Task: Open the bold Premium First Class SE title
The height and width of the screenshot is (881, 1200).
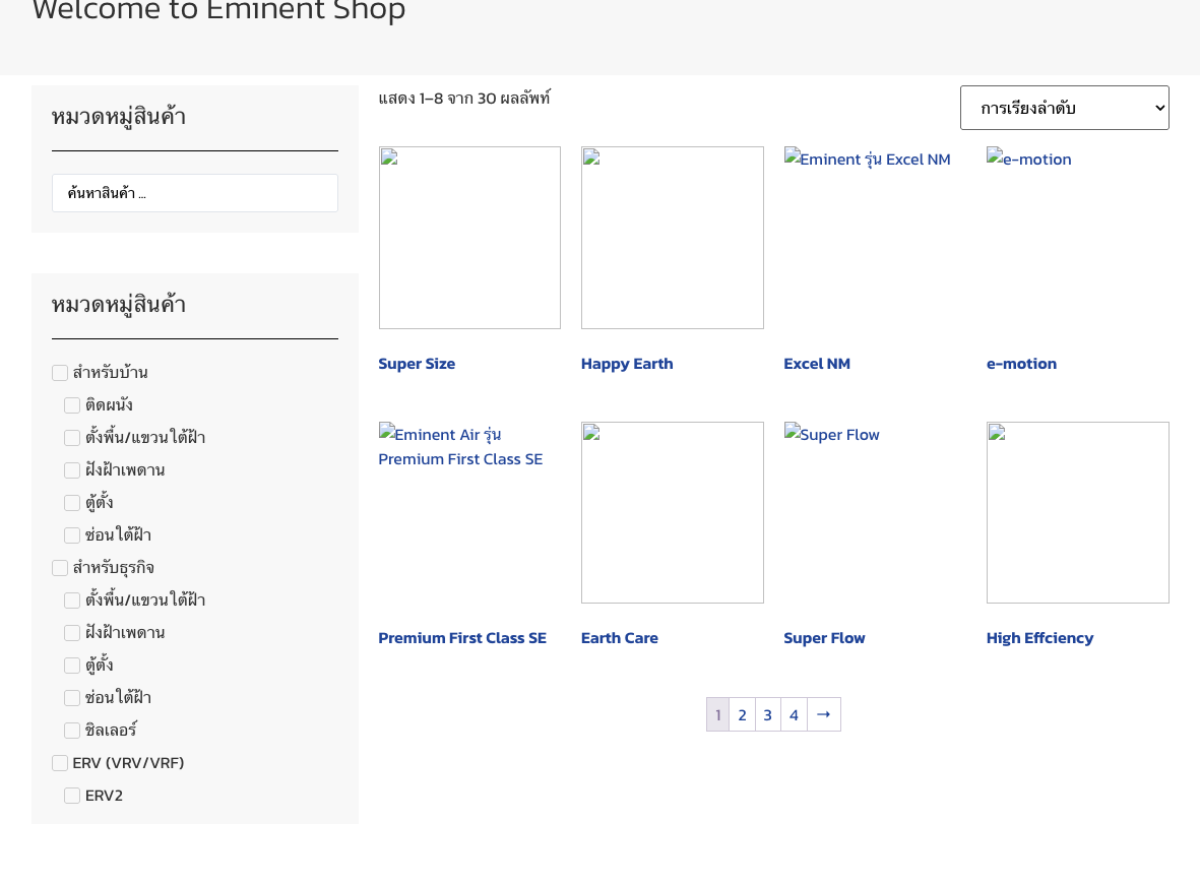Action: point(462,638)
